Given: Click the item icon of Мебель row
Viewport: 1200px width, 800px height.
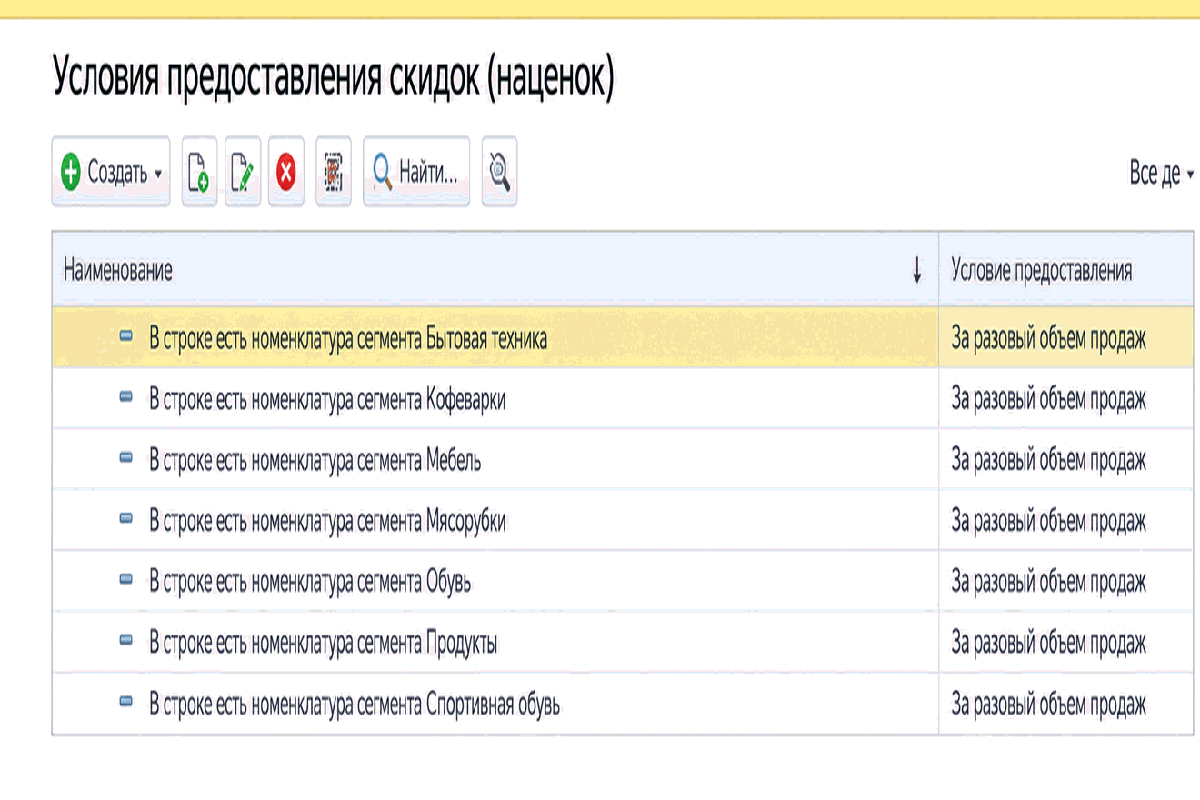Looking at the screenshot, I should point(126,458).
